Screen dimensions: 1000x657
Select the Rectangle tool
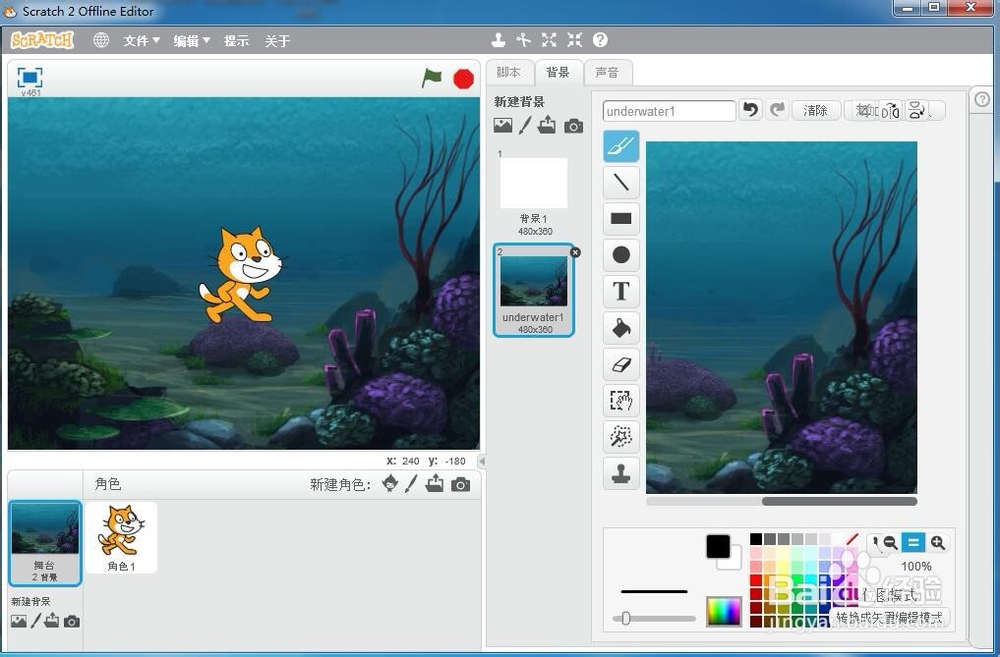click(x=621, y=219)
